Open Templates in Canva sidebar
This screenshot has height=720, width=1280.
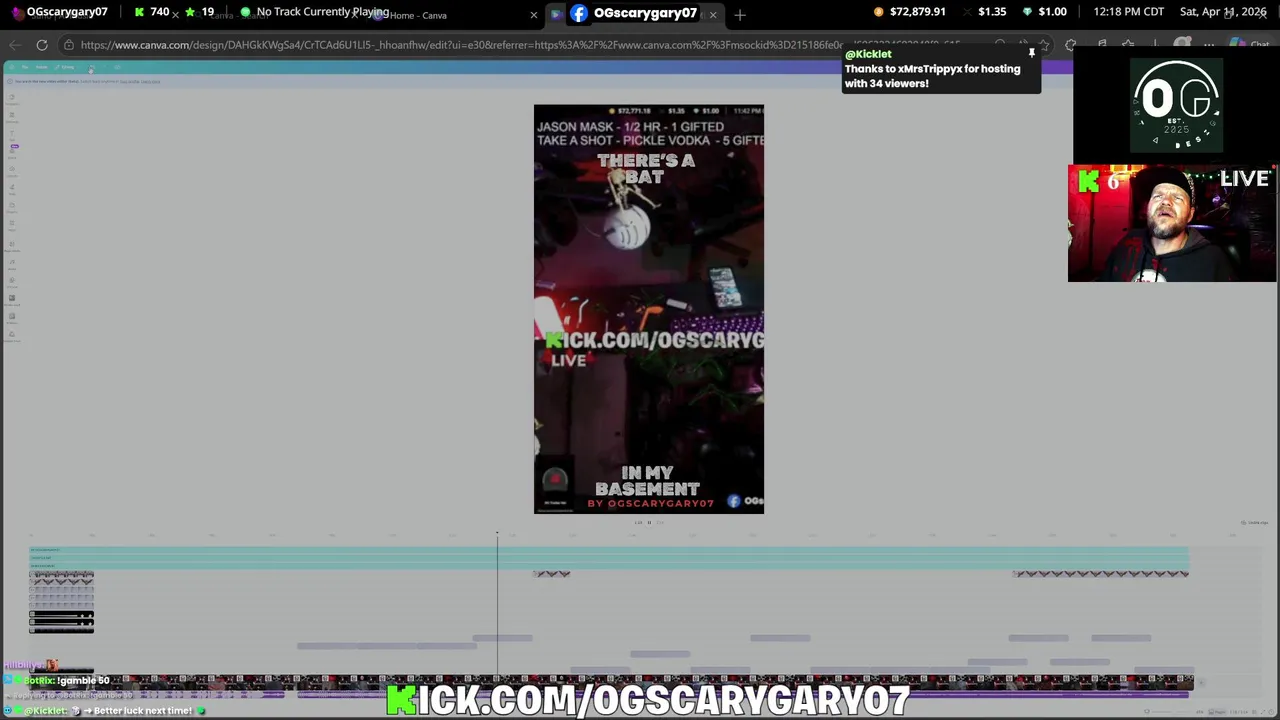(12, 98)
